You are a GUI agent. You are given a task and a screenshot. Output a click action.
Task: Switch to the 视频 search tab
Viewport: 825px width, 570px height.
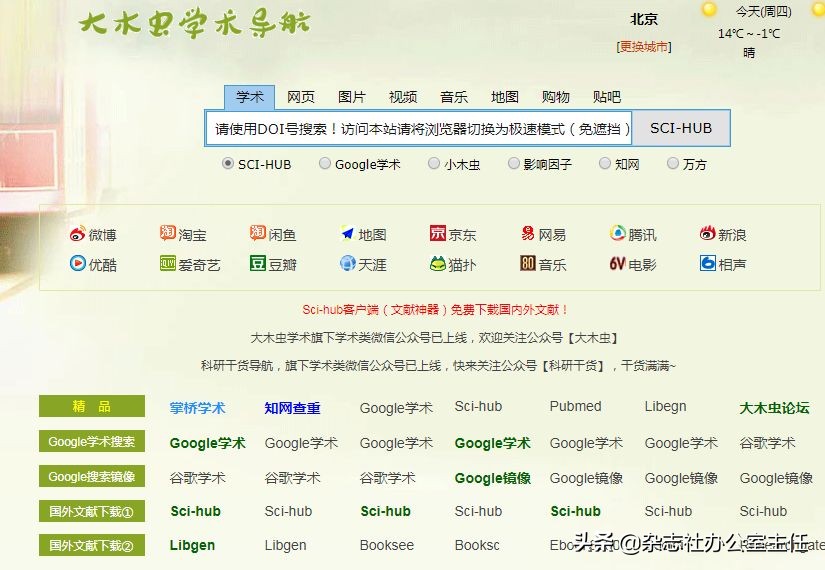point(403,97)
